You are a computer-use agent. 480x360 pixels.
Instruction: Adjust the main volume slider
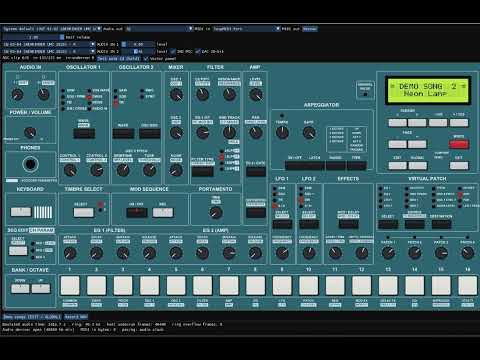(x=33, y=37)
